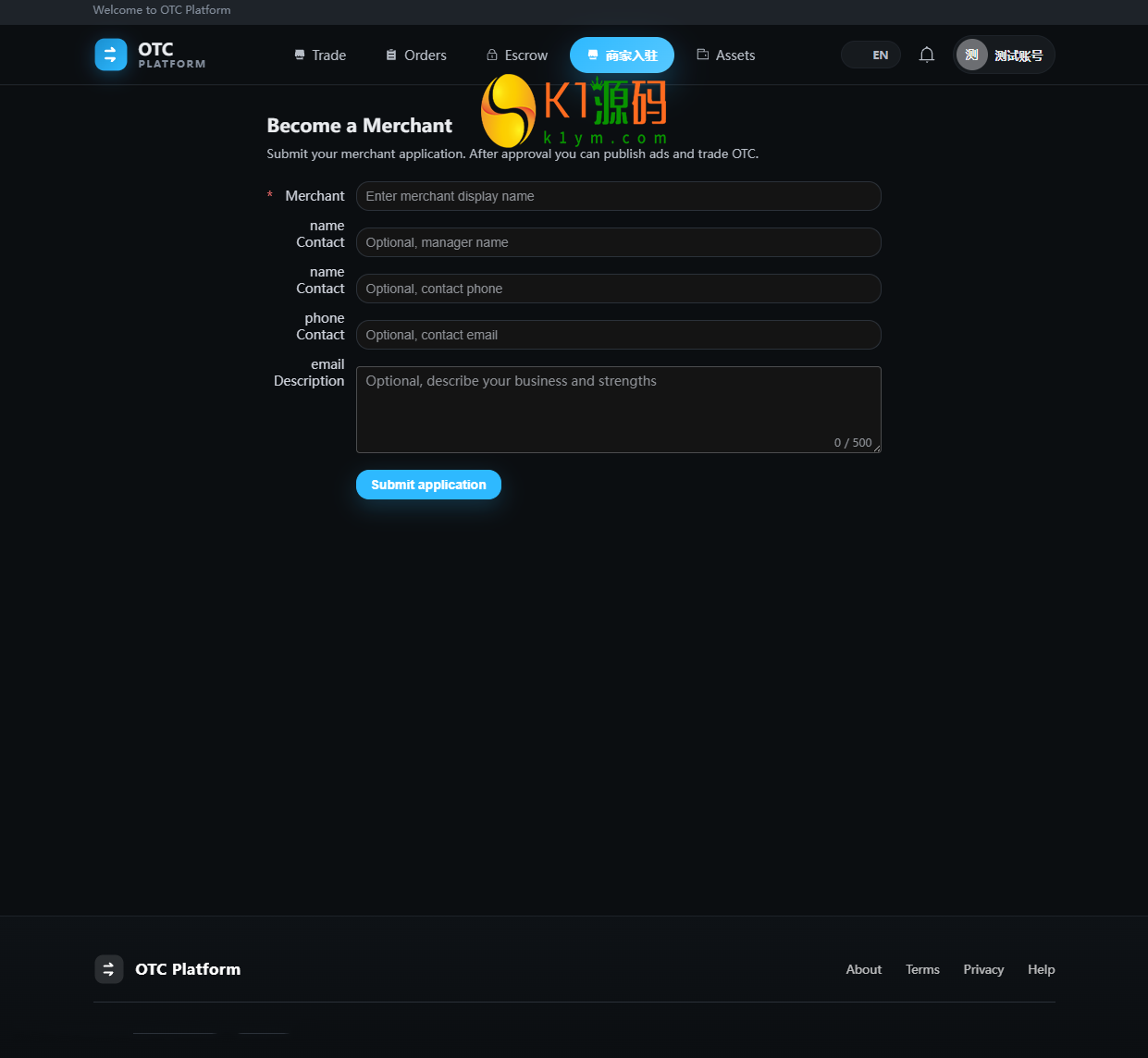Screen dimensions: 1148x1058
Task: Click the 'OTC Platform' footer brand text
Action: pyautogui.click(x=188, y=969)
